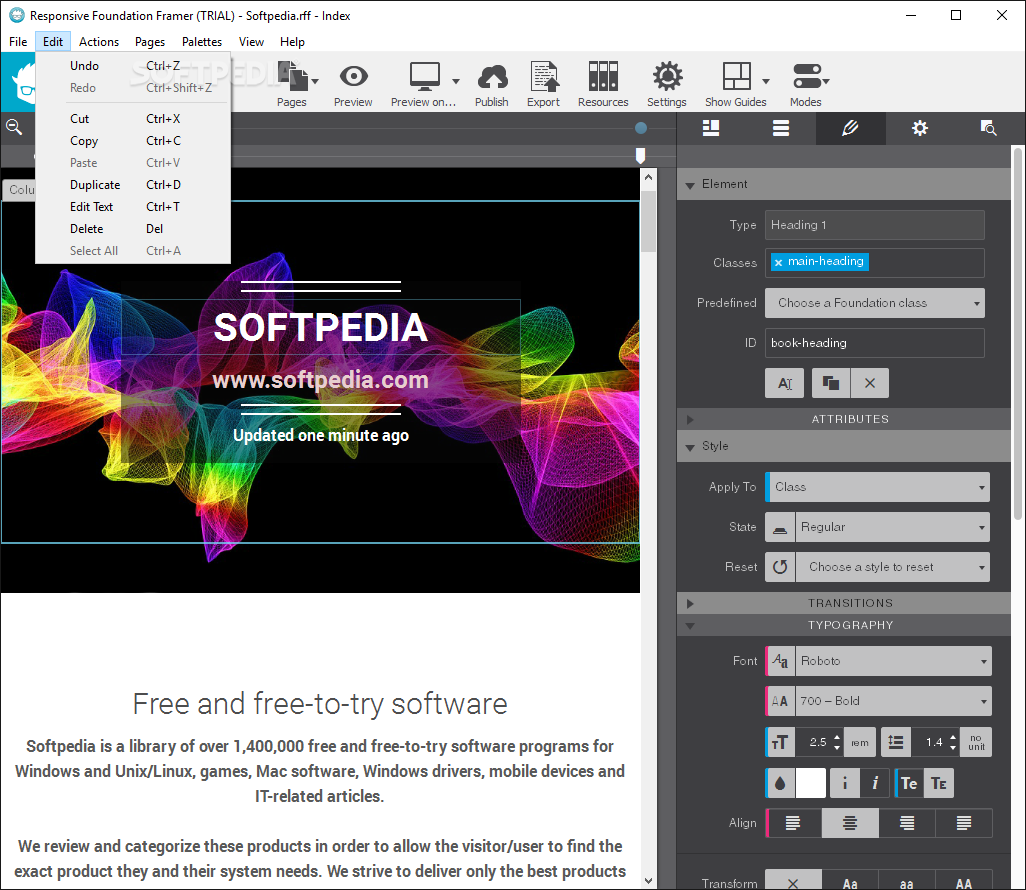This screenshot has height=890, width=1026.
Task: Click the ID field book-heading
Action: point(875,343)
